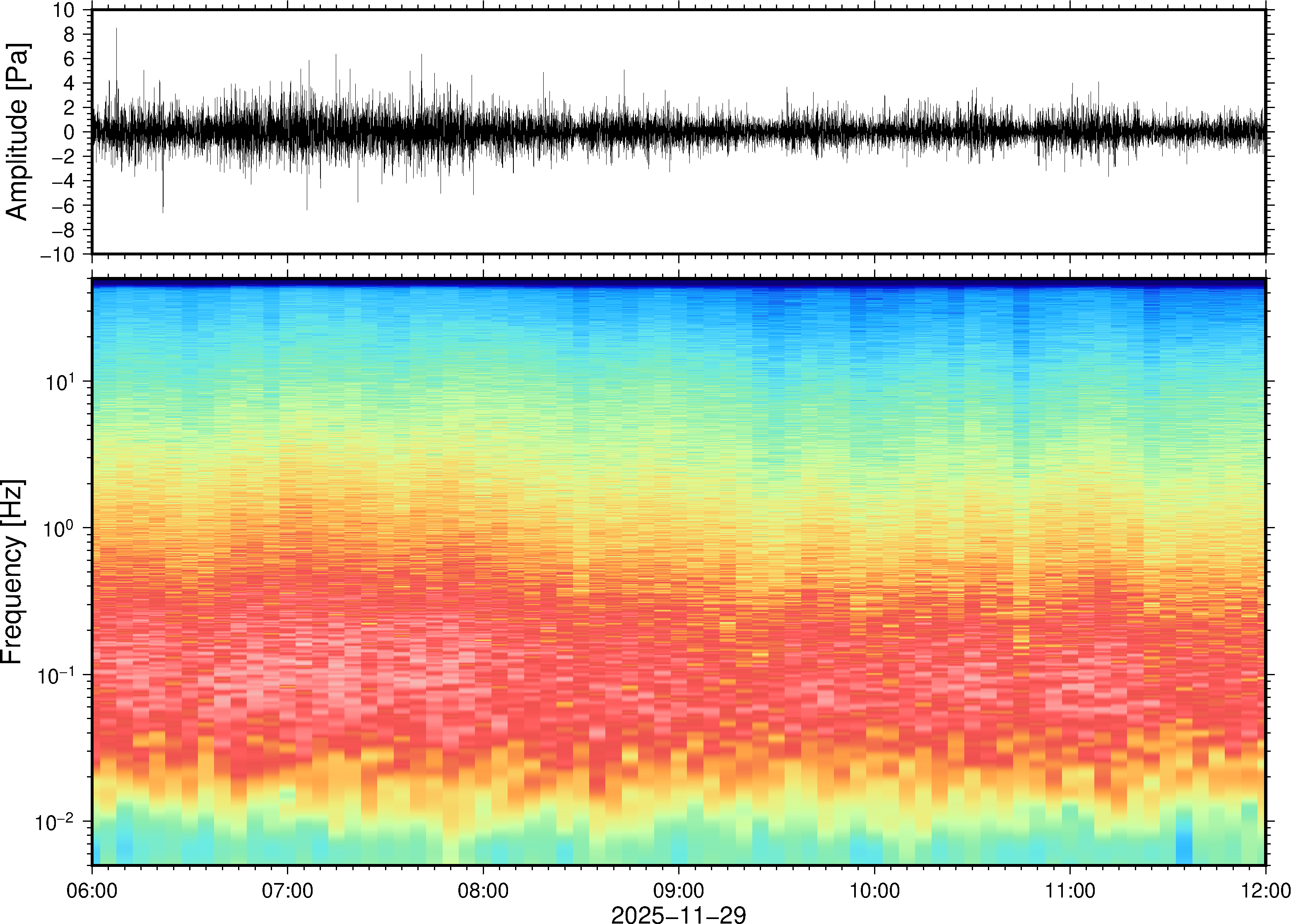
Task: Click the 0 amplitude tick label
Action: pos(69,132)
